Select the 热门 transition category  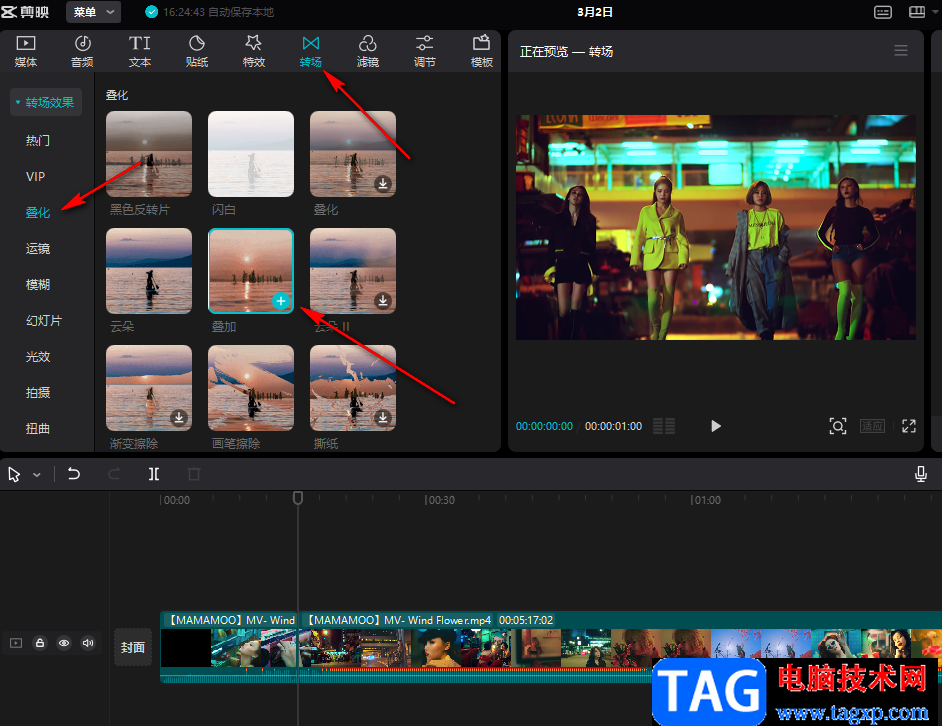(x=38, y=141)
